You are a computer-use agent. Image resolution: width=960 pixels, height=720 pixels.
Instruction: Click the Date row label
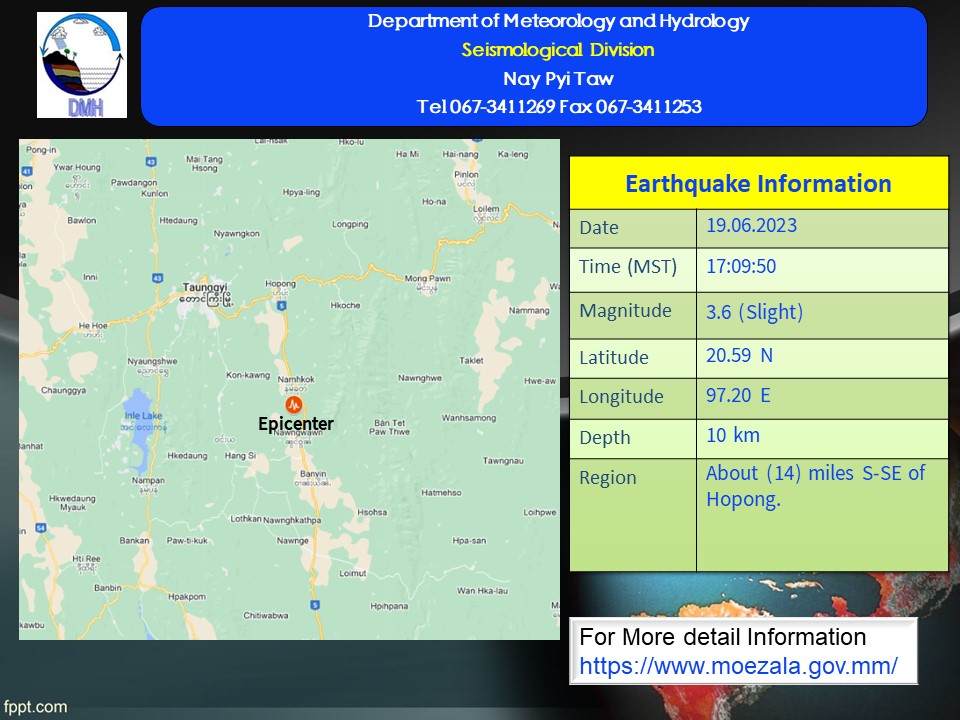[x=599, y=228]
